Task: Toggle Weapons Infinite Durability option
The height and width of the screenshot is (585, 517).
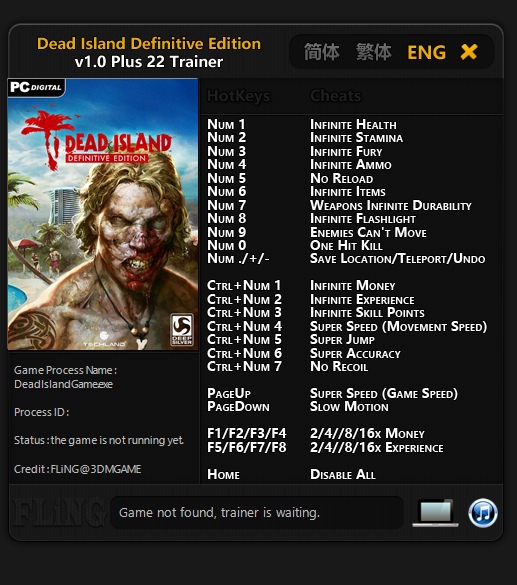Action: tap(391, 205)
